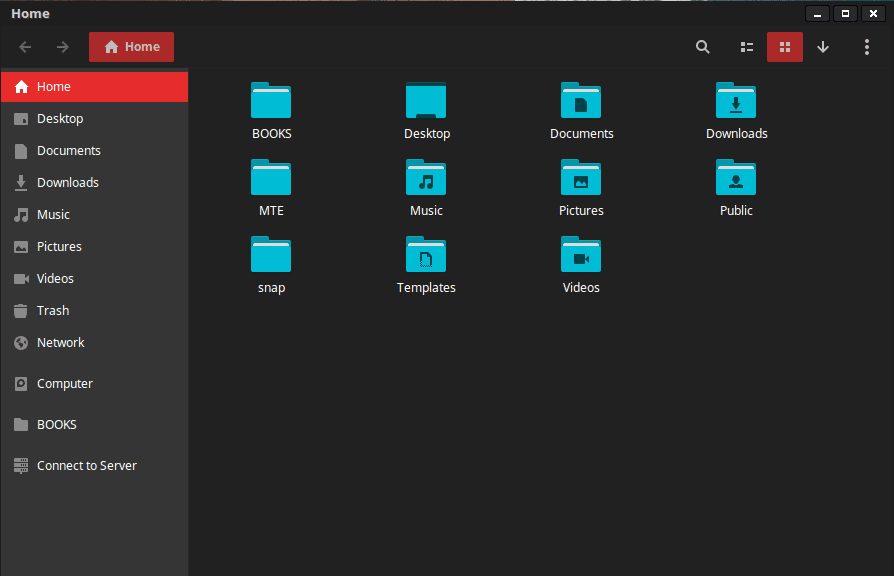Open the three-dot menu
Viewport: 894px width, 576px height.
[866, 46]
